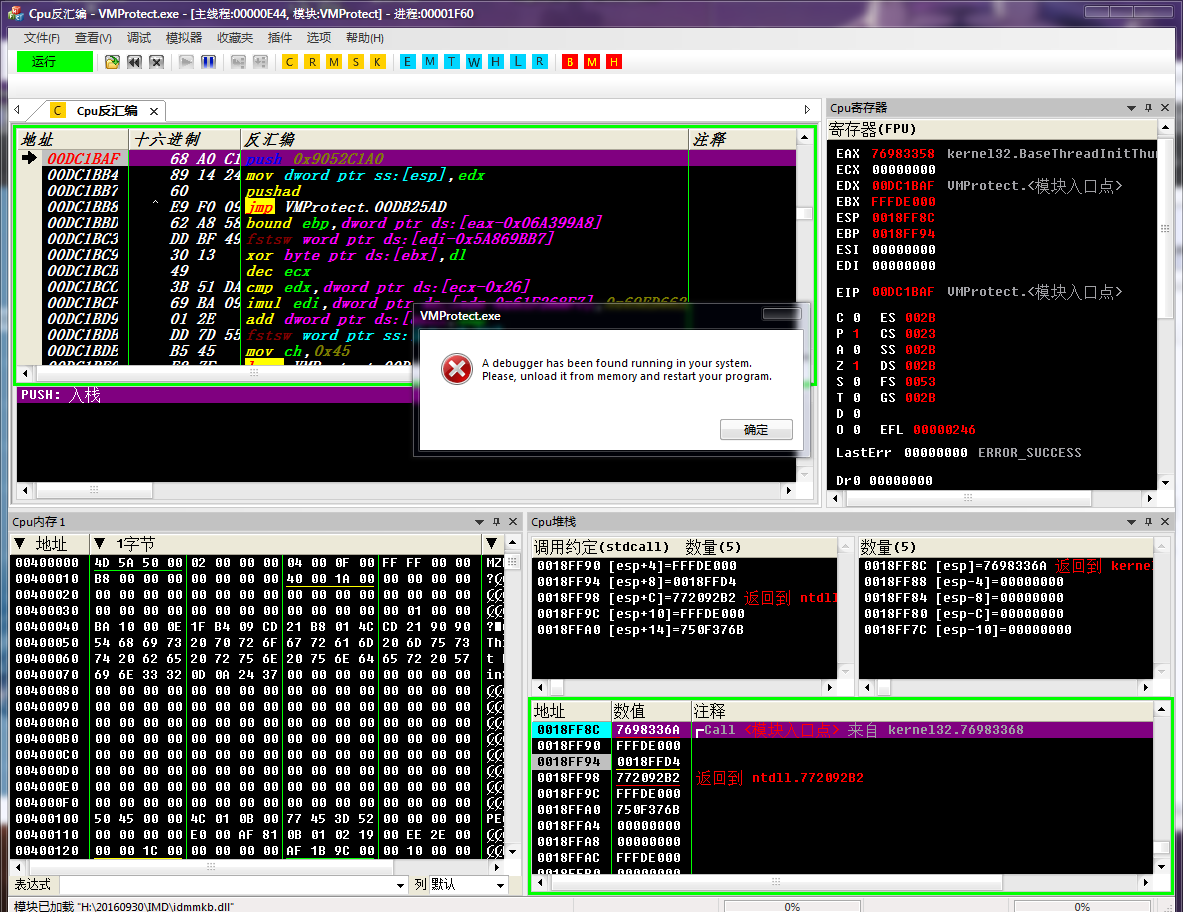Screen dimensions: 1183x912
Task: Open the 调试 menu
Action: tap(139, 38)
